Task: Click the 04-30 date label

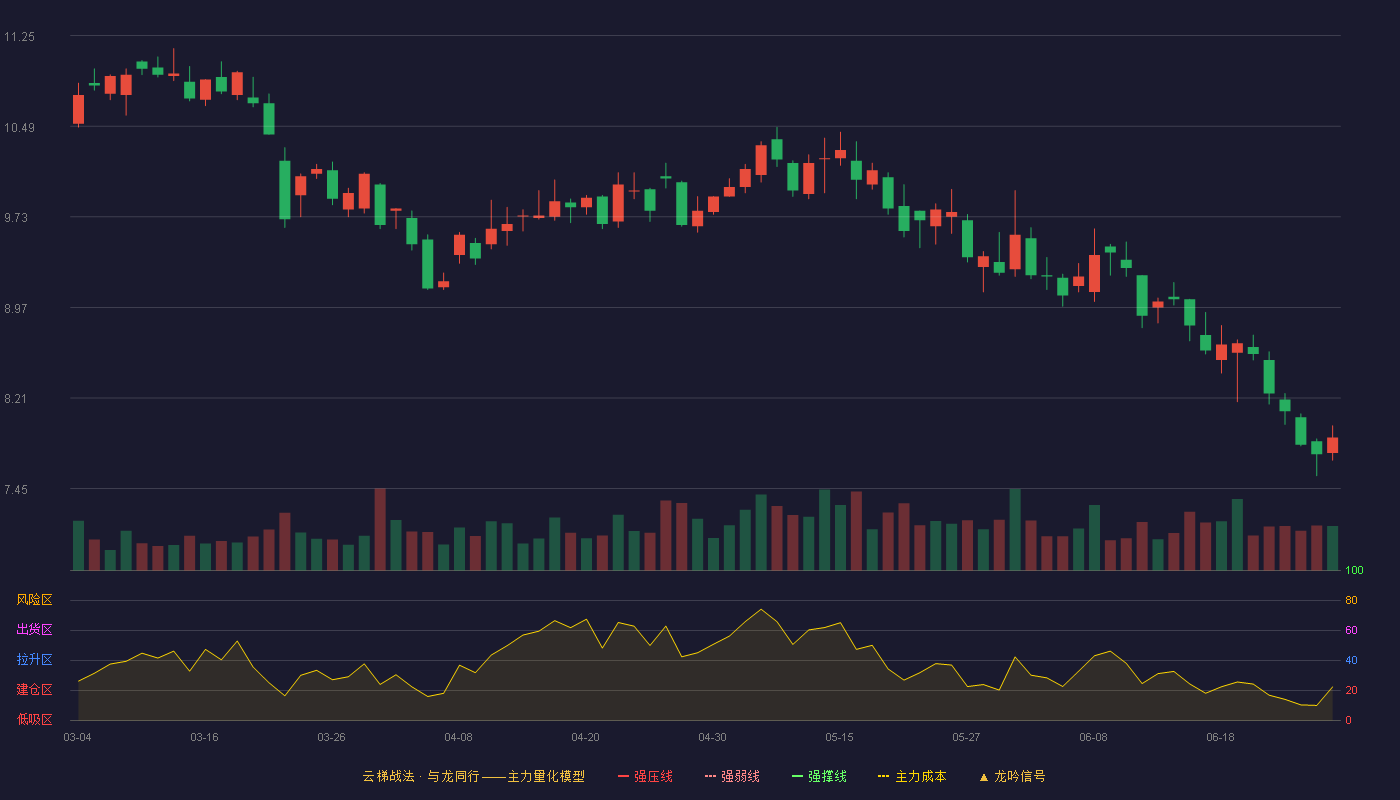Action: point(712,737)
